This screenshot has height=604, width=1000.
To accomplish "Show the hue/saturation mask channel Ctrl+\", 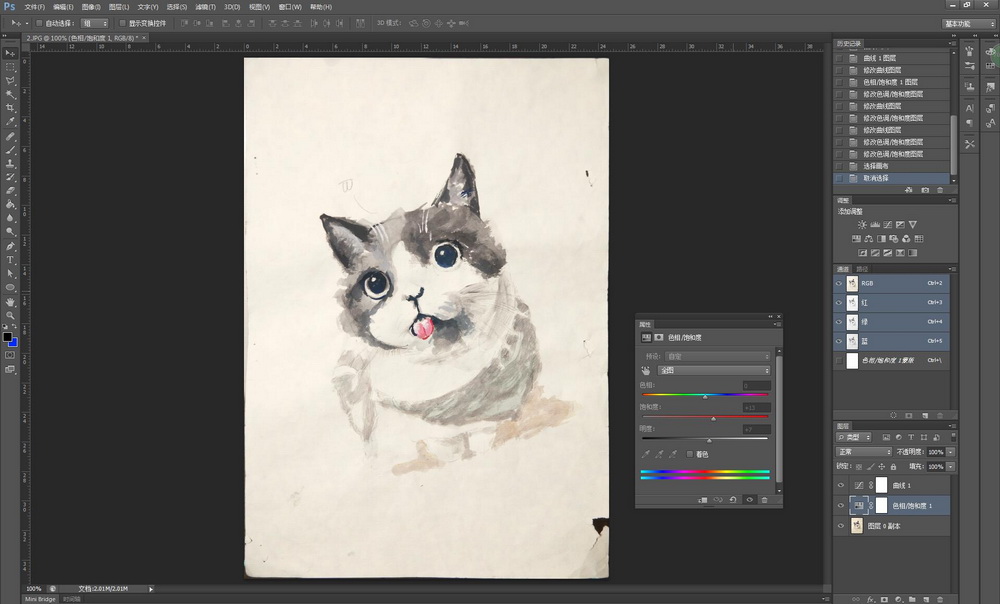I will pyautogui.click(x=839, y=360).
